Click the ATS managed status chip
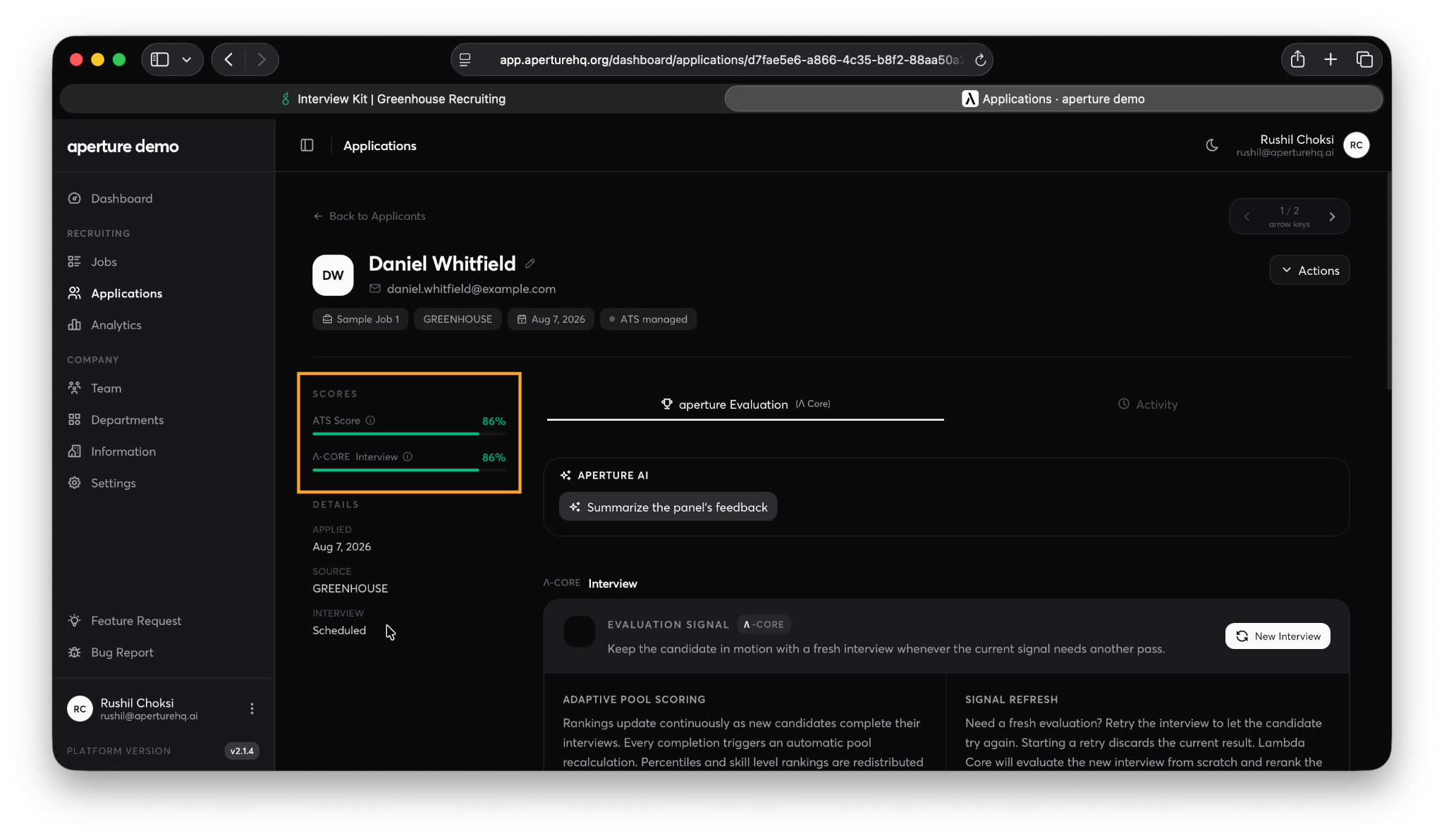 pos(648,319)
